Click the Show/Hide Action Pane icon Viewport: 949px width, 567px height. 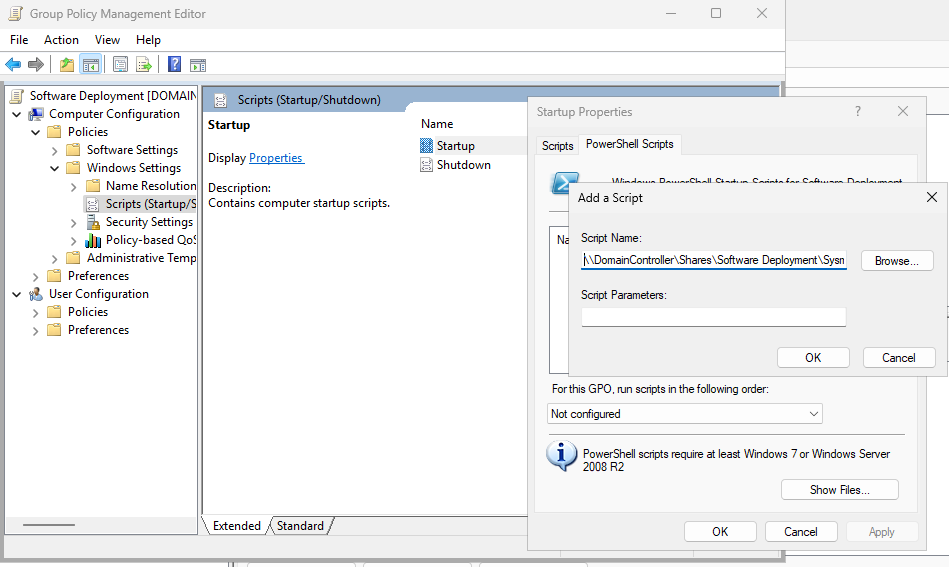coord(198,65)
